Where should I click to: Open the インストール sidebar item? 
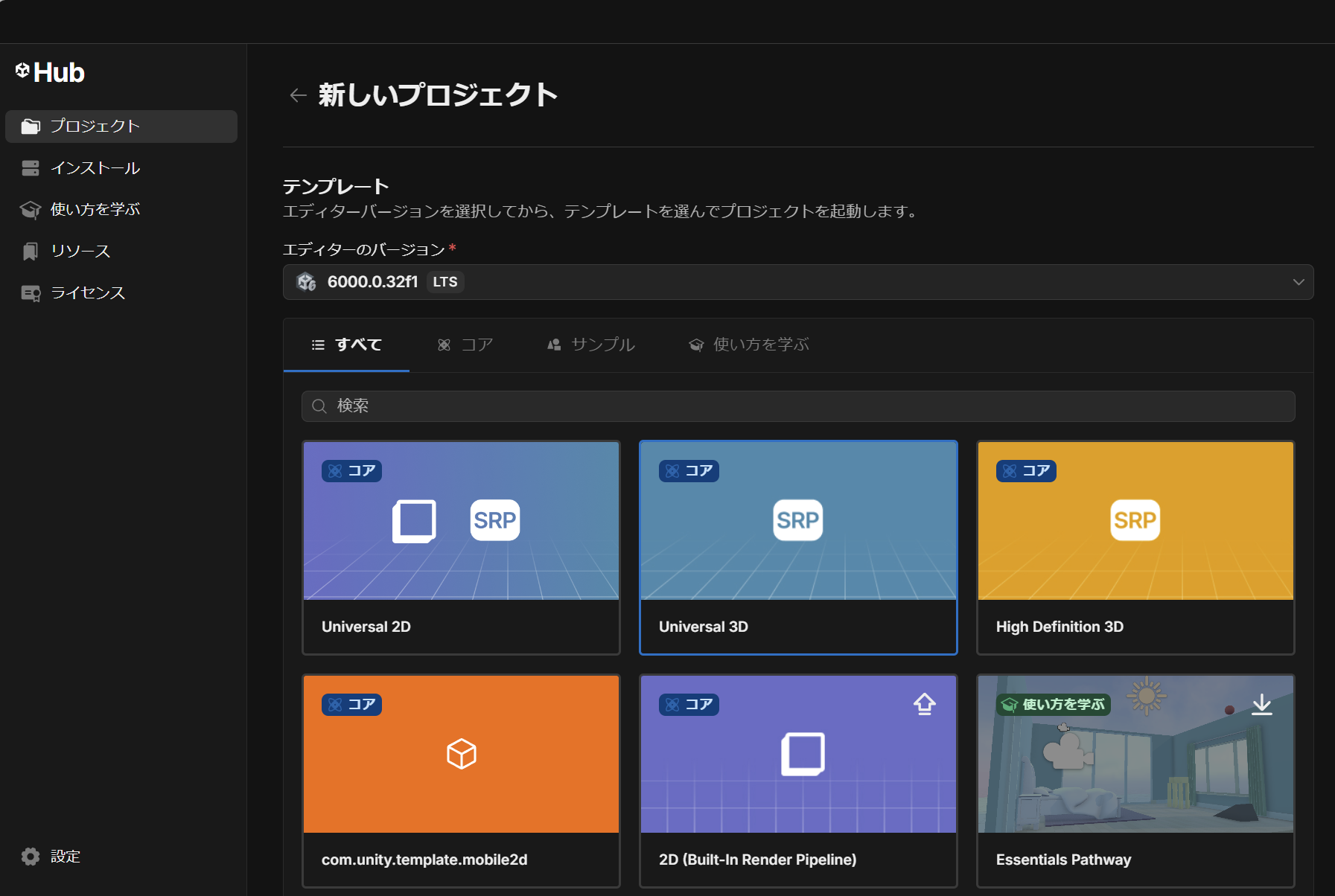coord(95,168)
